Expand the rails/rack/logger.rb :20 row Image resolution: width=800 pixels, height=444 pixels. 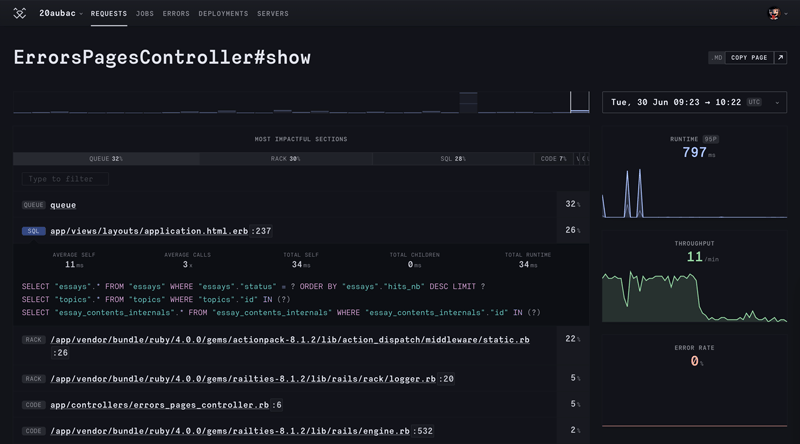301,379
